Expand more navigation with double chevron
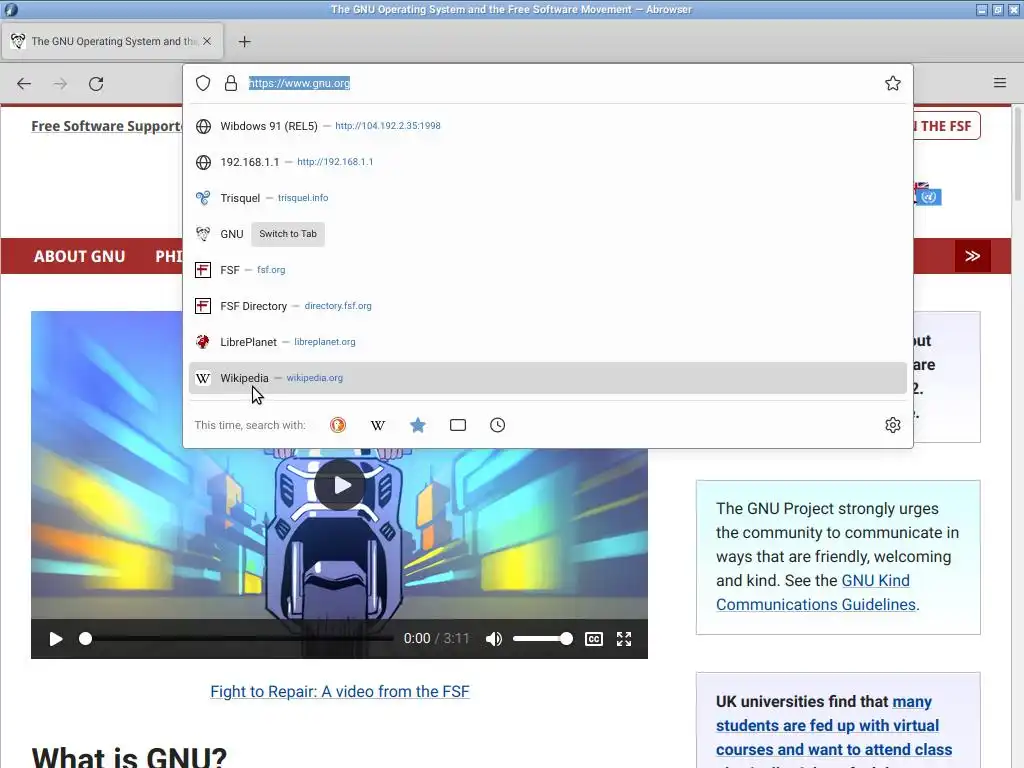1024x768 pixels. (x=972, y=256)
